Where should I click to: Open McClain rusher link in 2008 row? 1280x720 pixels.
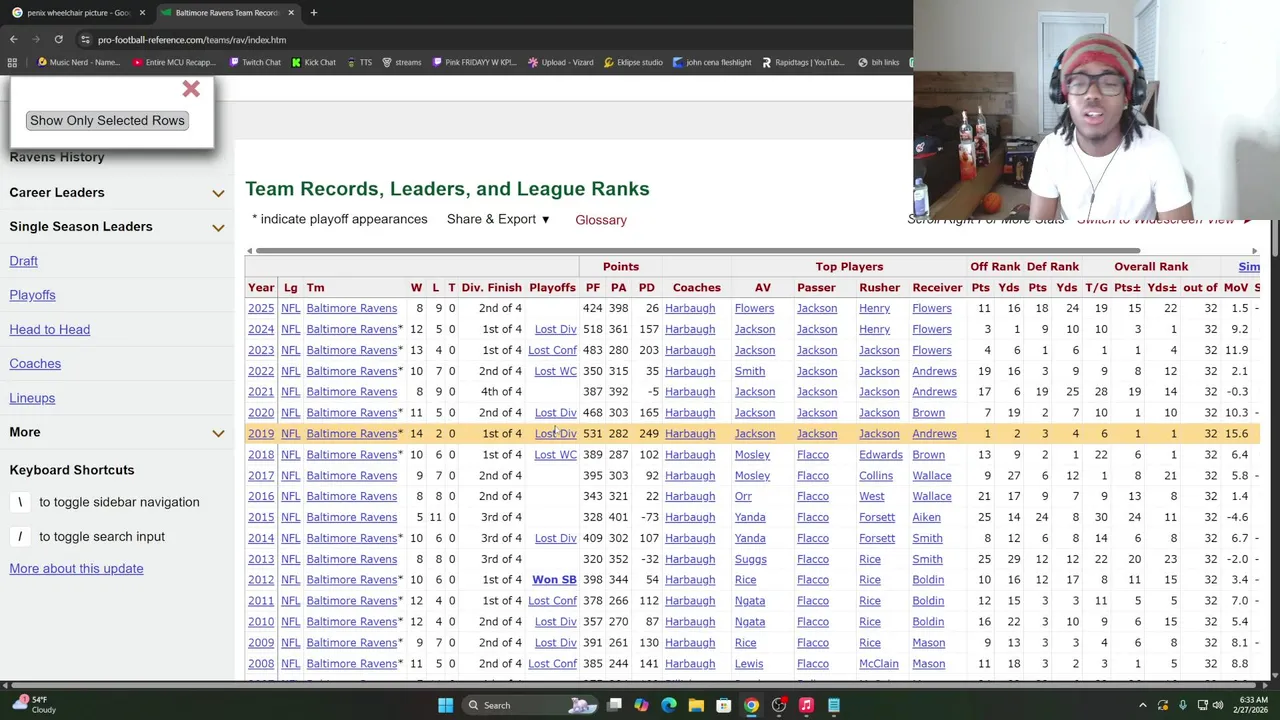tap(878, 664)
